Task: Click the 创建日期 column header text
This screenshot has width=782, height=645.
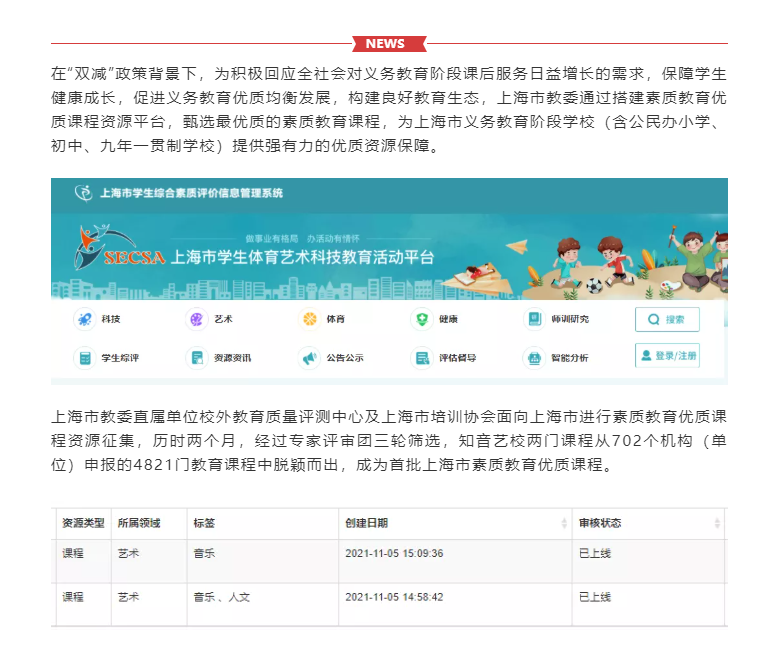Action: [367, 523]
